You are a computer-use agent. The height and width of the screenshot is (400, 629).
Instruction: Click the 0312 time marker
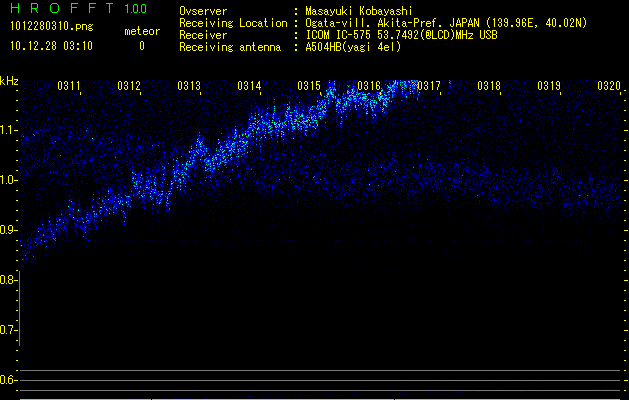click(x=129, y=86)
